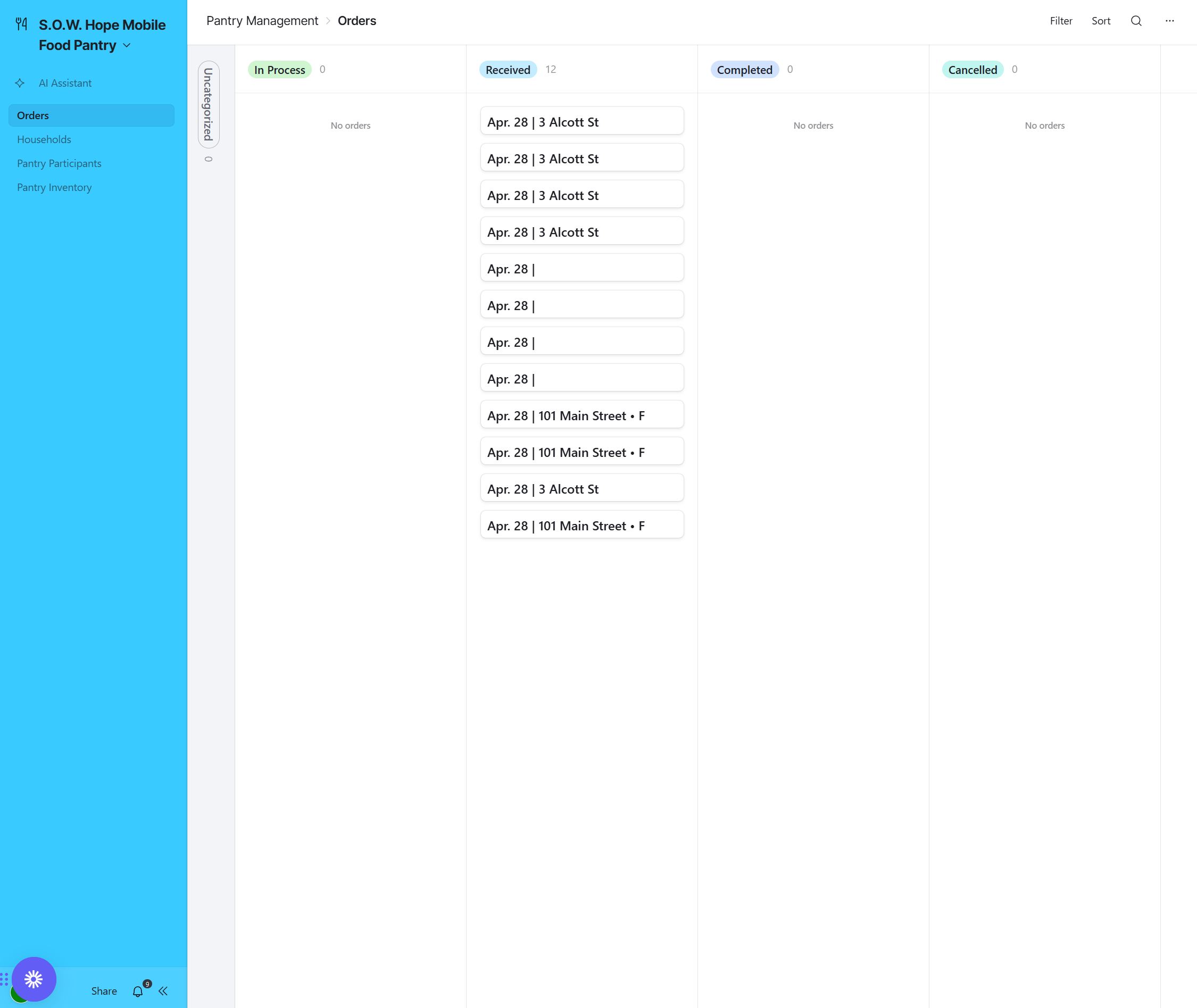This screenshot has width=1197, height=1008.
Task: Open the Sort options
Action: point(1100,21)
